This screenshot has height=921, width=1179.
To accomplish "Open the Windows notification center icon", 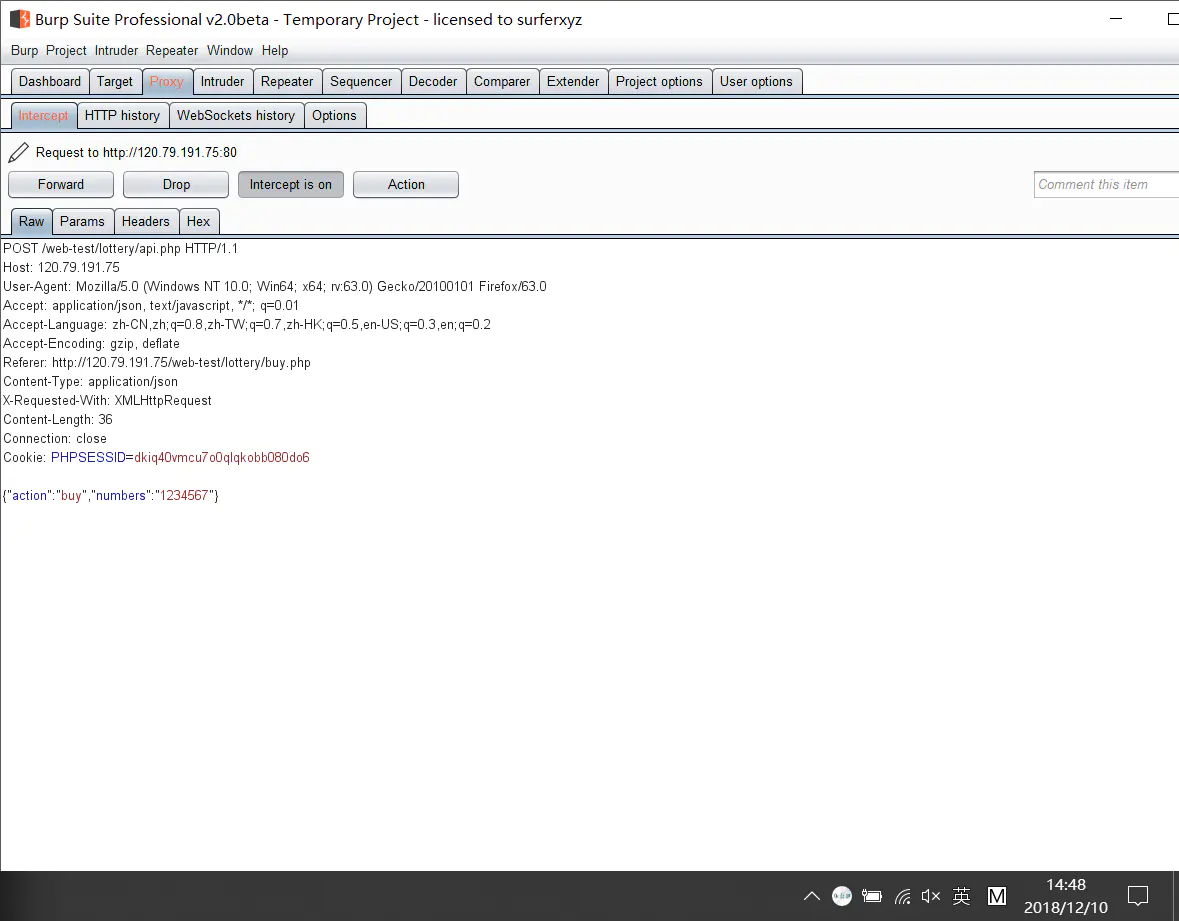I will click(1138, 895).
